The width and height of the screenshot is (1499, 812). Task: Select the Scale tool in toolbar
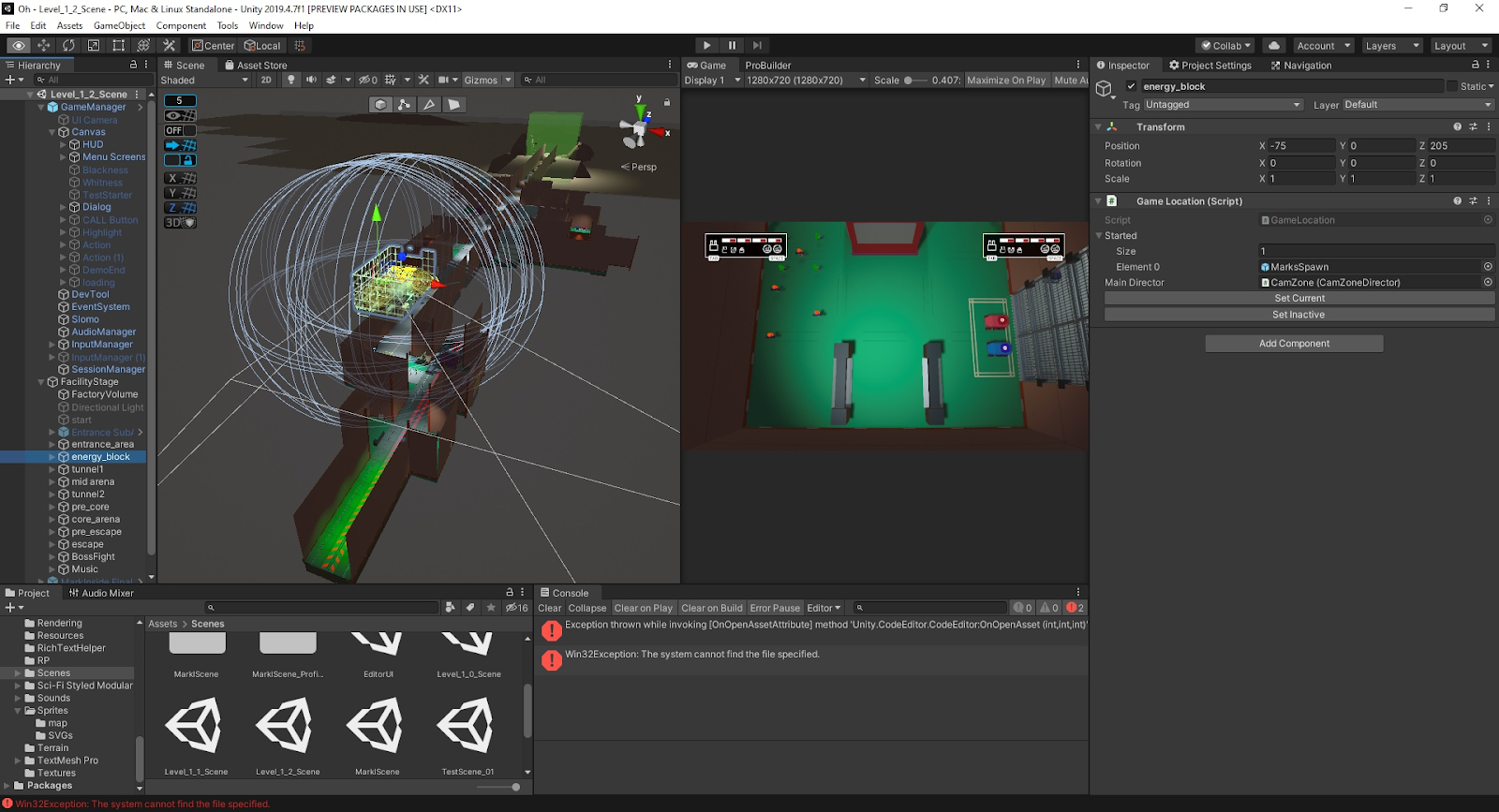click(94, 45)
